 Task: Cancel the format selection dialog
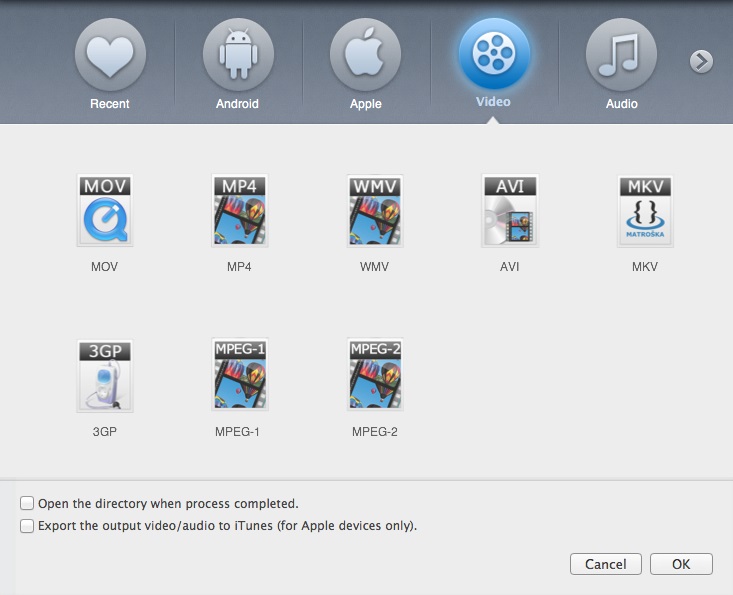[606, 564]
